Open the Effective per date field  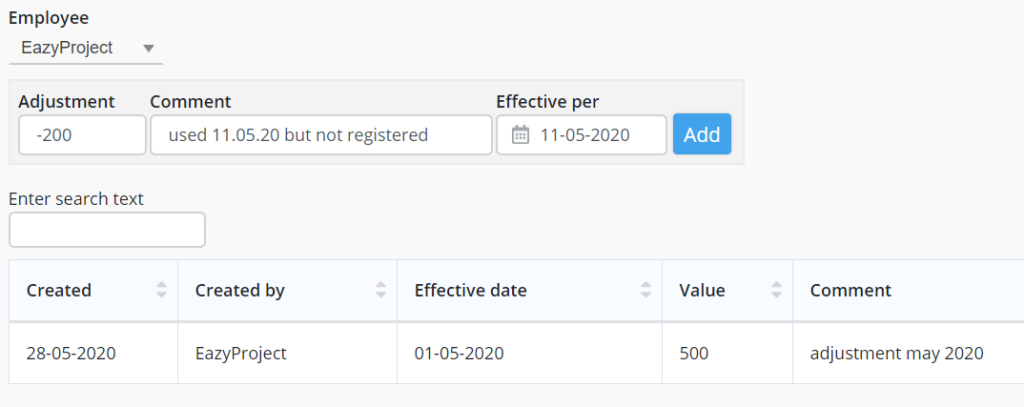tap(581, 135)
